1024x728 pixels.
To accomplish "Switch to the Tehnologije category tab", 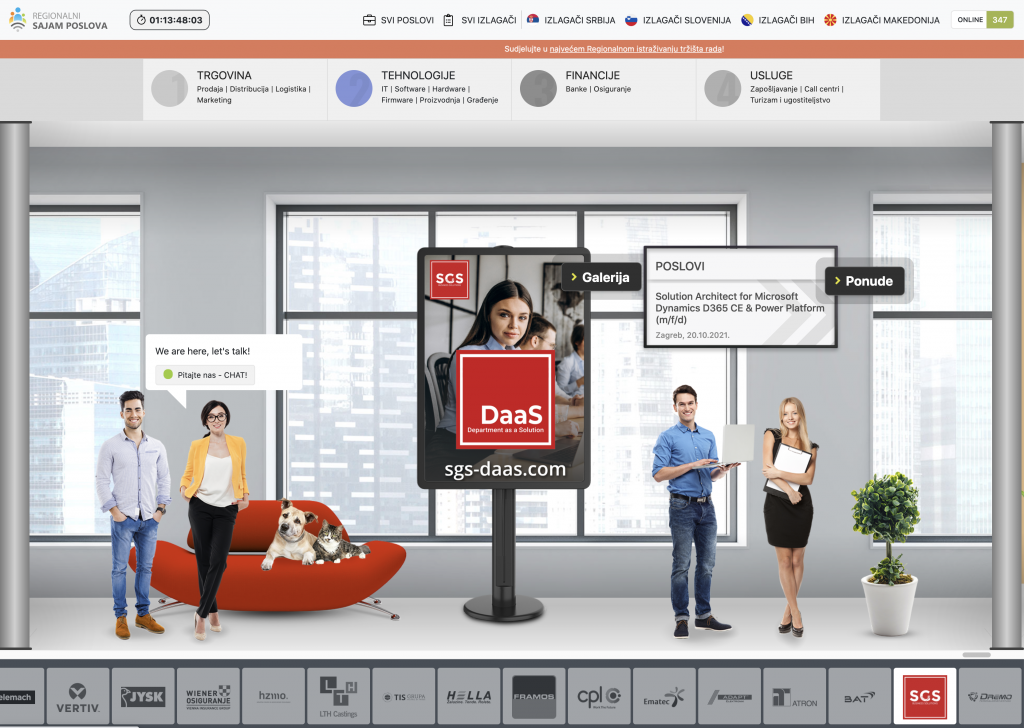I will 419,89.
